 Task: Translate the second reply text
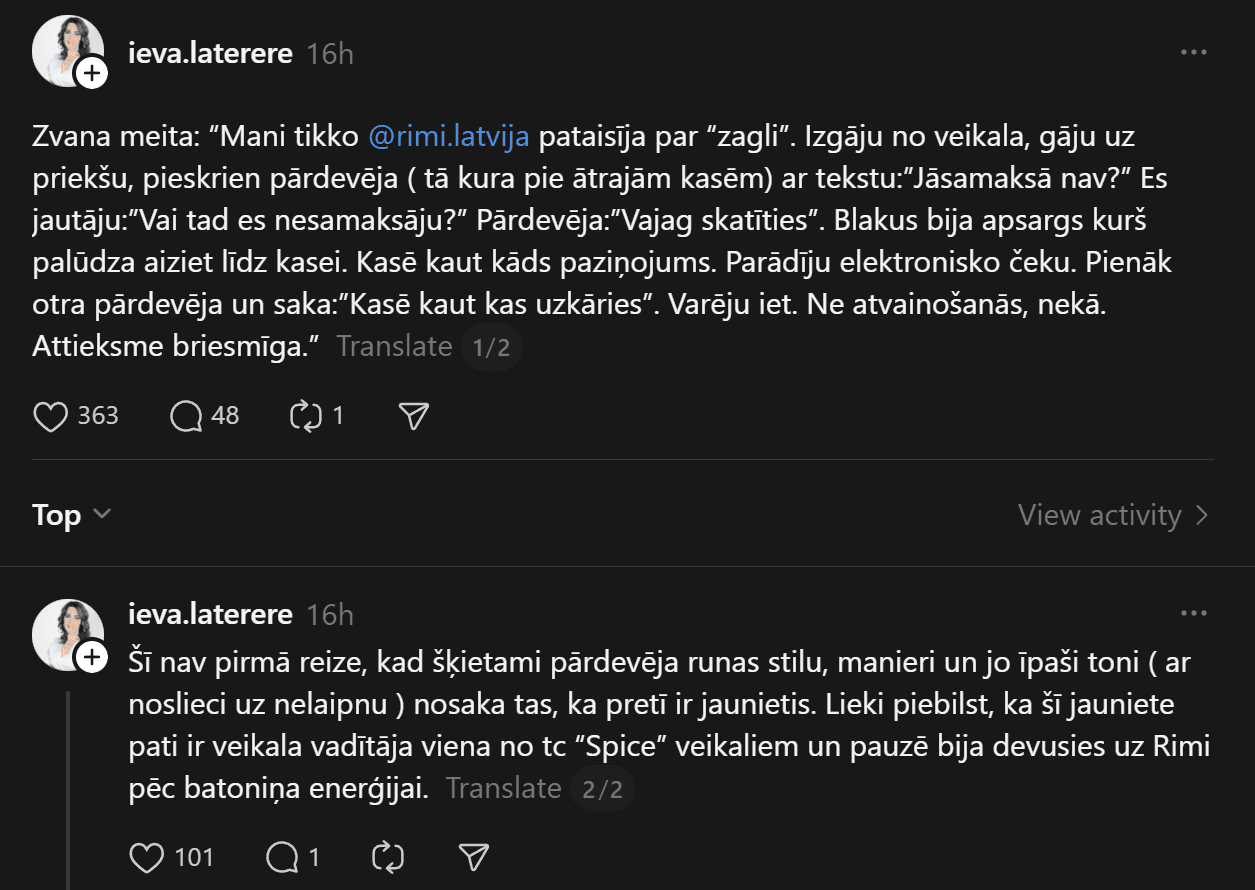point(503,788)
